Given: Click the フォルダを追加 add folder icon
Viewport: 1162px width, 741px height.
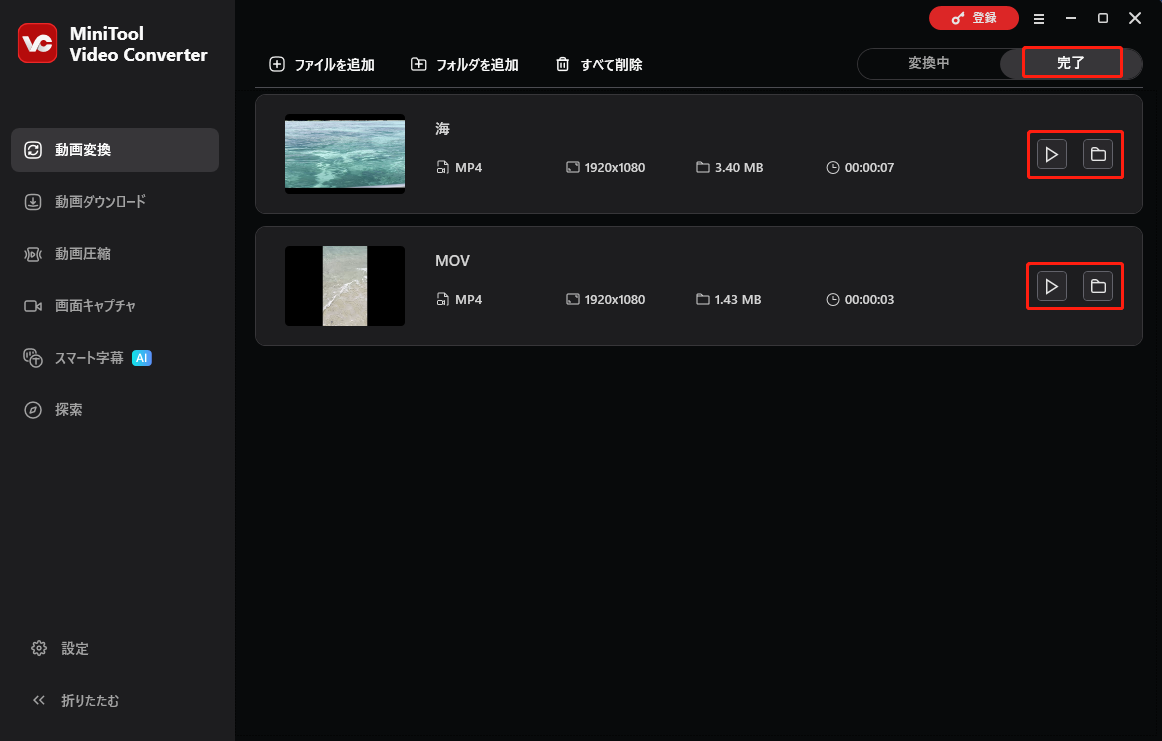Looking at the screenshot, I should click(x=419, y=63).
